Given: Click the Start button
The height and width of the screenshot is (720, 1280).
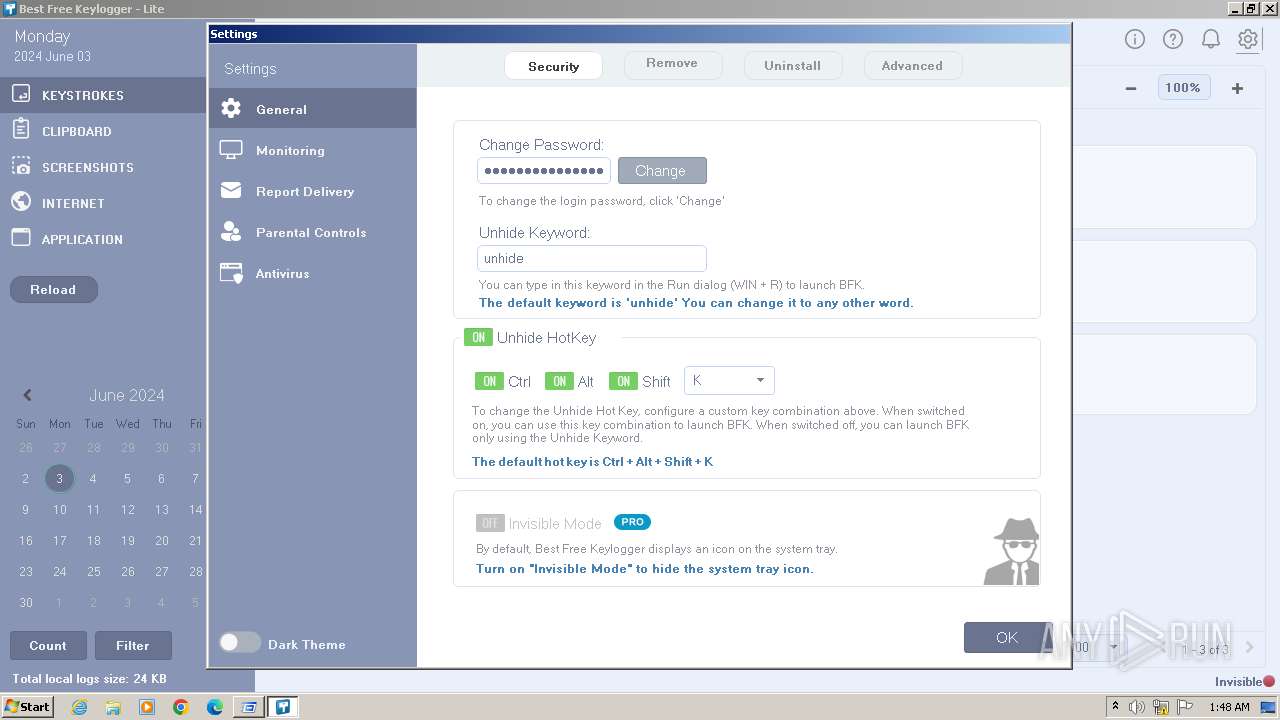Looking at the screenshot, I should [28, 707].
